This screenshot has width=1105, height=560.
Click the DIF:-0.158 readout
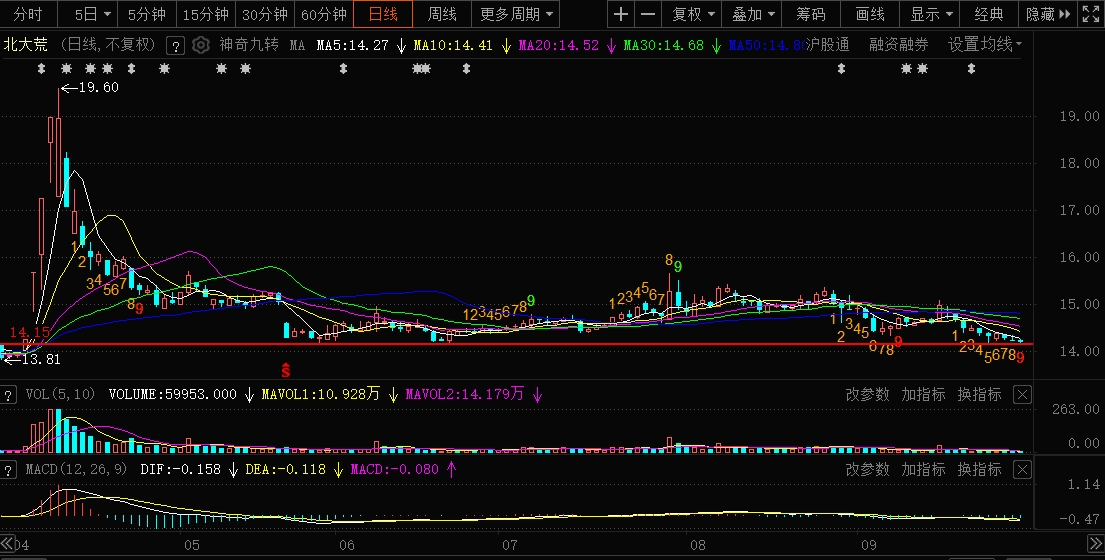(180, 470)
